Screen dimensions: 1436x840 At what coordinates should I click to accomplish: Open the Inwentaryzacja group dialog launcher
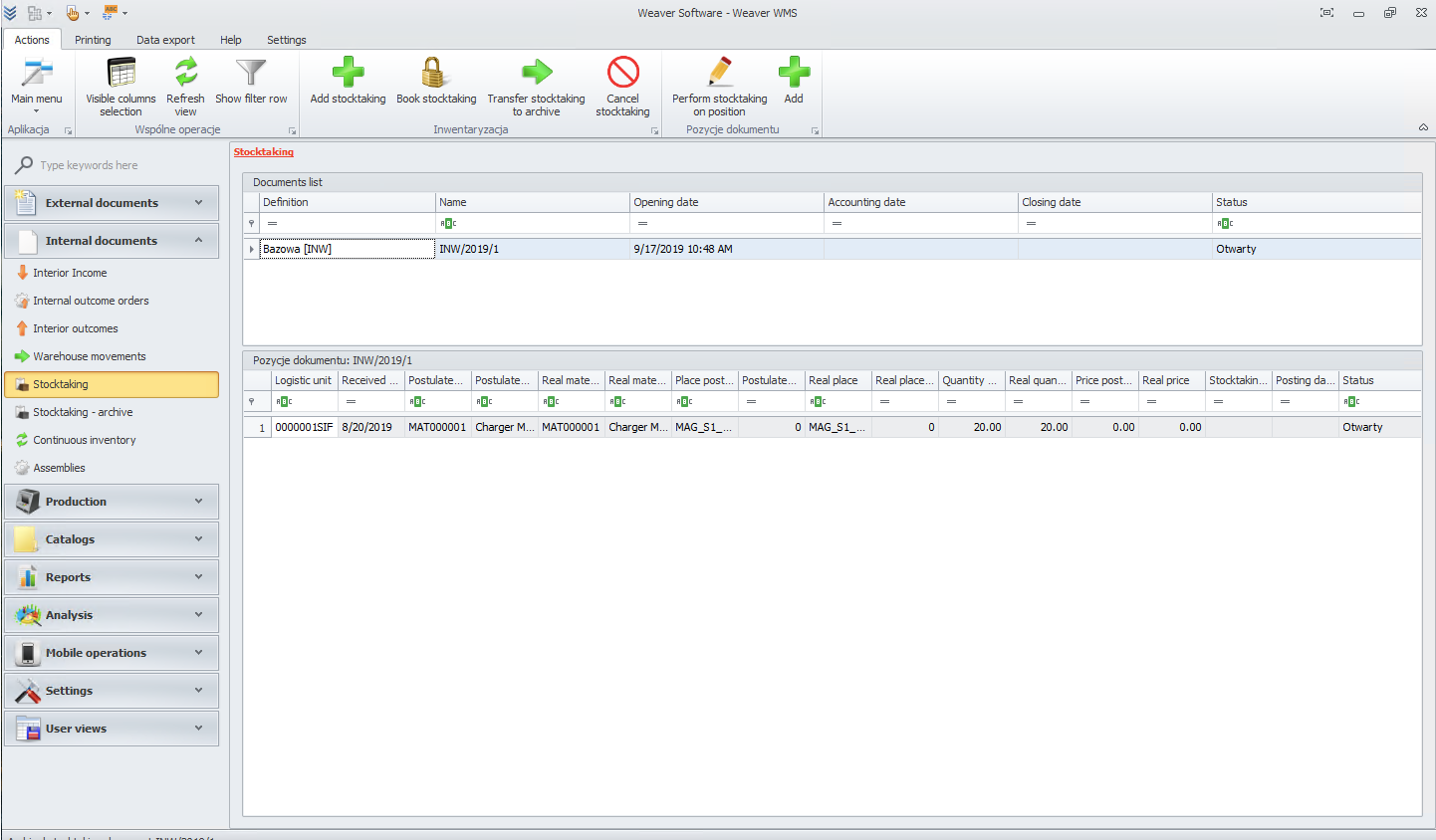655,131
